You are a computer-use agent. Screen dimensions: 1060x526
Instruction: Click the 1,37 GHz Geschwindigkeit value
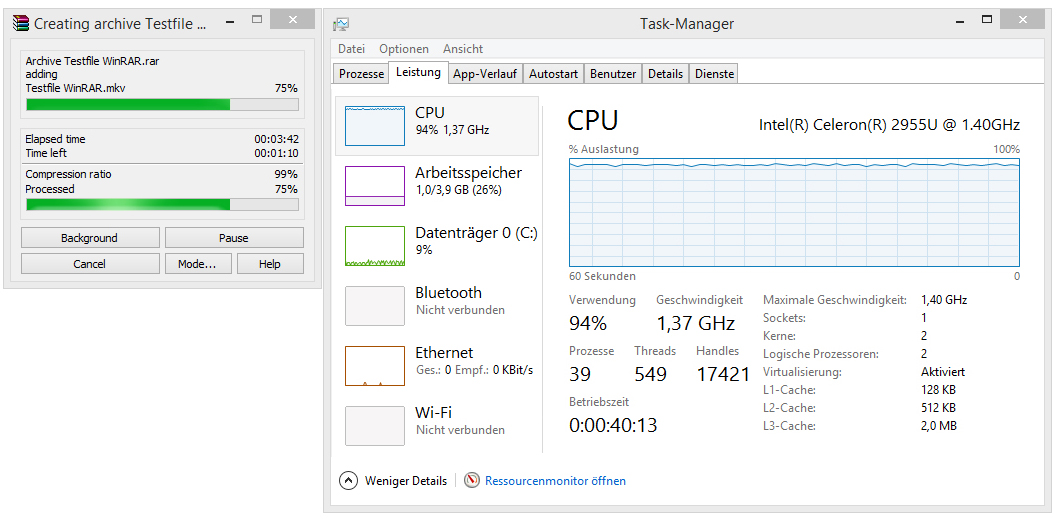click(696, 323)
